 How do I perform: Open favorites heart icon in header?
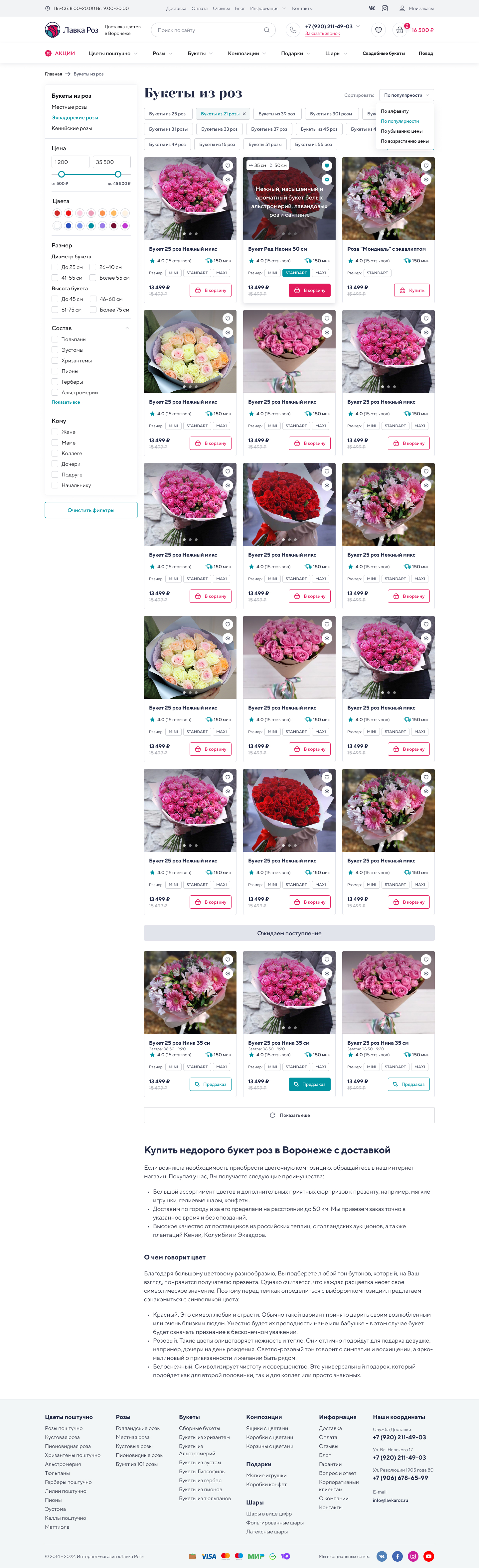pyautogui.click(x=379, y=30)
